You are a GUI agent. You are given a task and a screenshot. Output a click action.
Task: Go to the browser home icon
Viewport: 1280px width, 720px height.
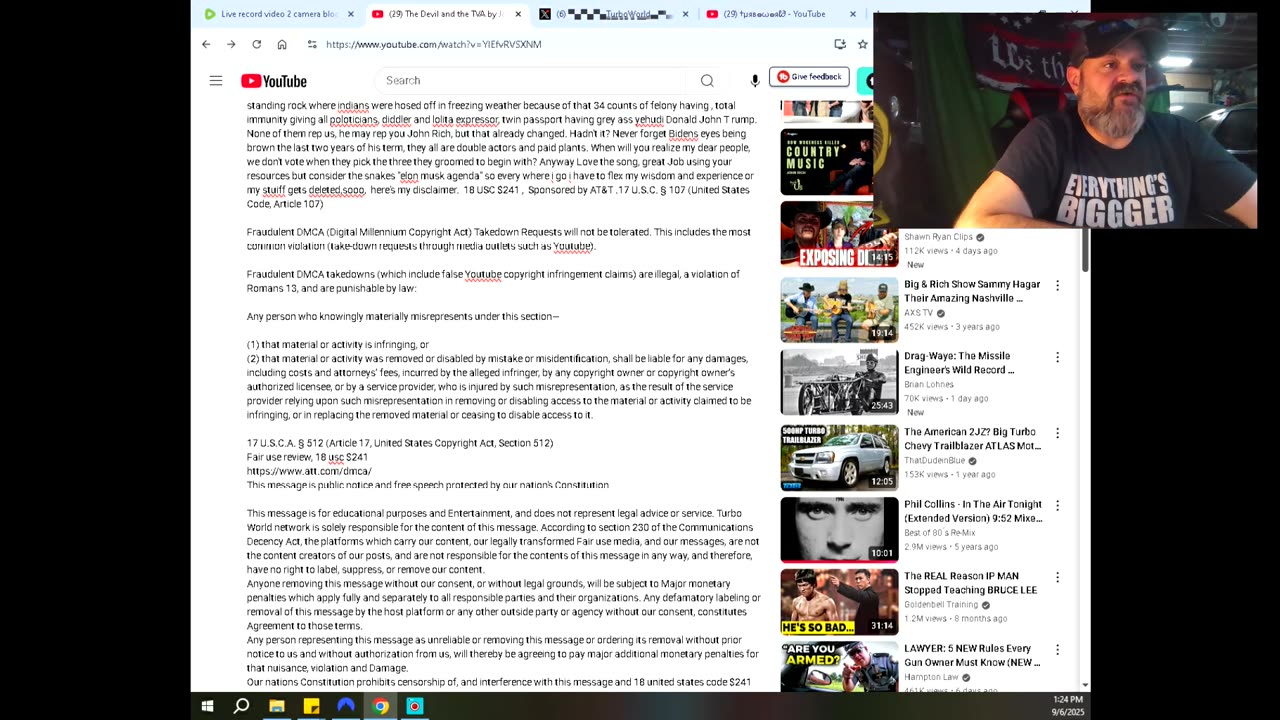(282, 44)
